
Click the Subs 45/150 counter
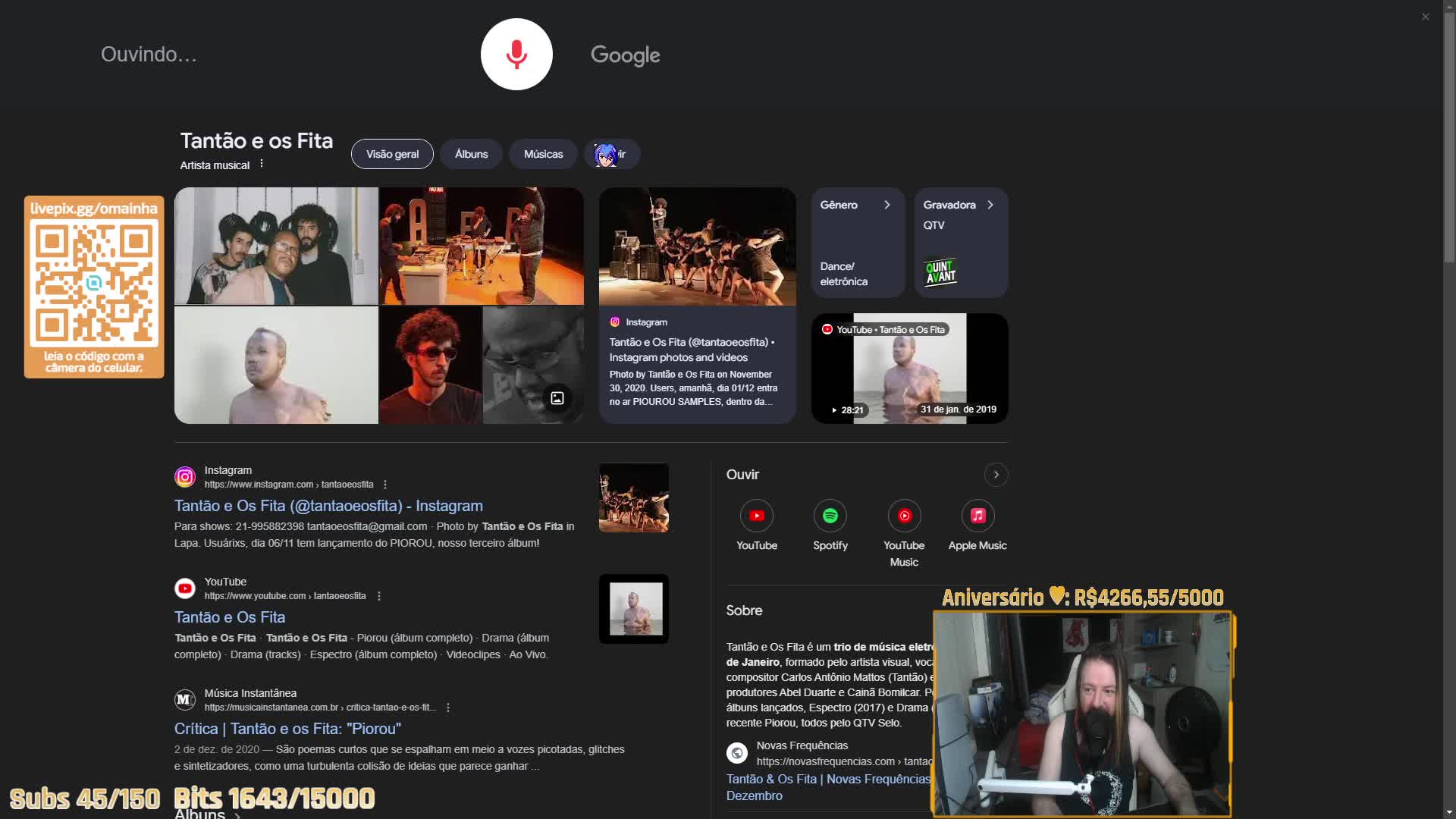pos(85,799)
